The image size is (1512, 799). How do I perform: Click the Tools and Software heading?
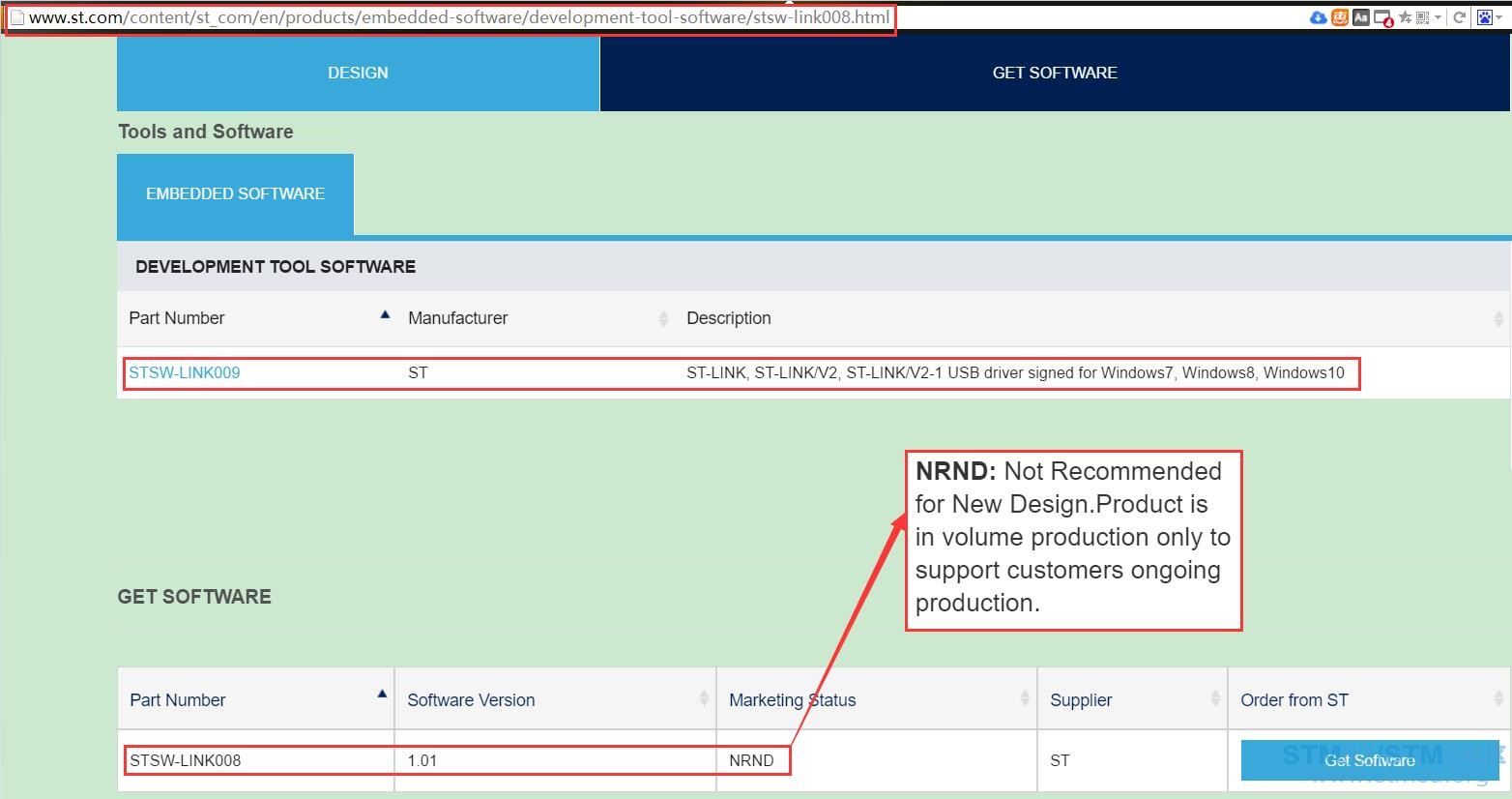[206, 132]
